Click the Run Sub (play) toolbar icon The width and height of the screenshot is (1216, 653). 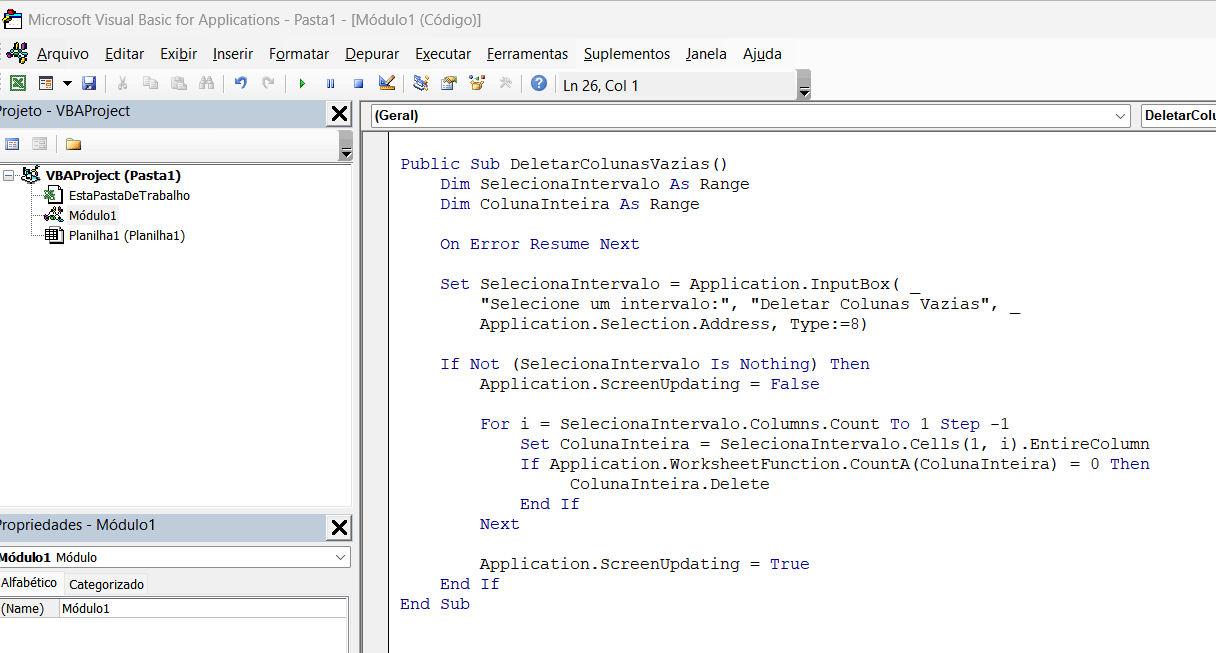302,84
